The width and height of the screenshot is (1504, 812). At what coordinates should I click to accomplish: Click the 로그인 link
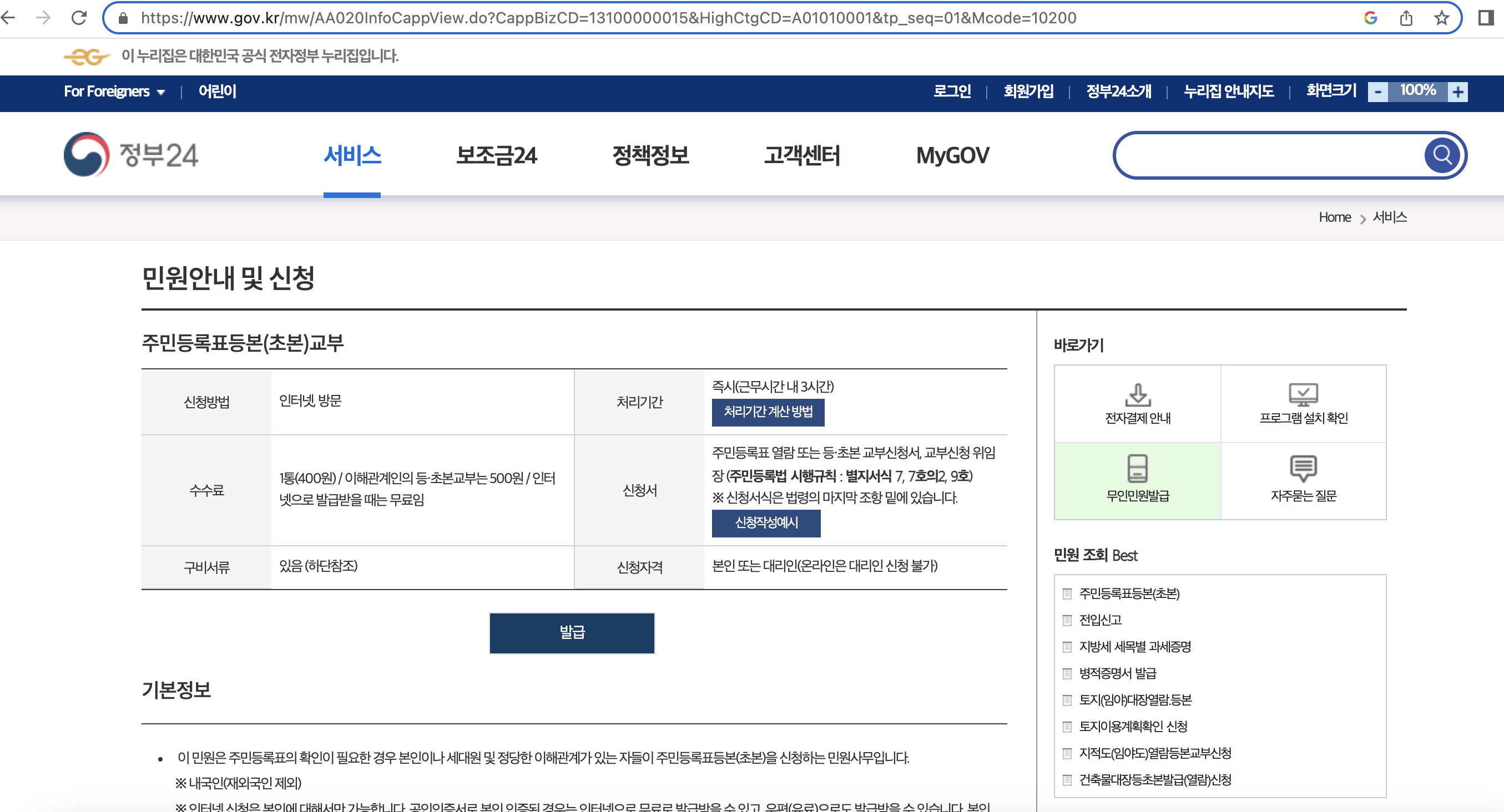click(x=952, y=92)
